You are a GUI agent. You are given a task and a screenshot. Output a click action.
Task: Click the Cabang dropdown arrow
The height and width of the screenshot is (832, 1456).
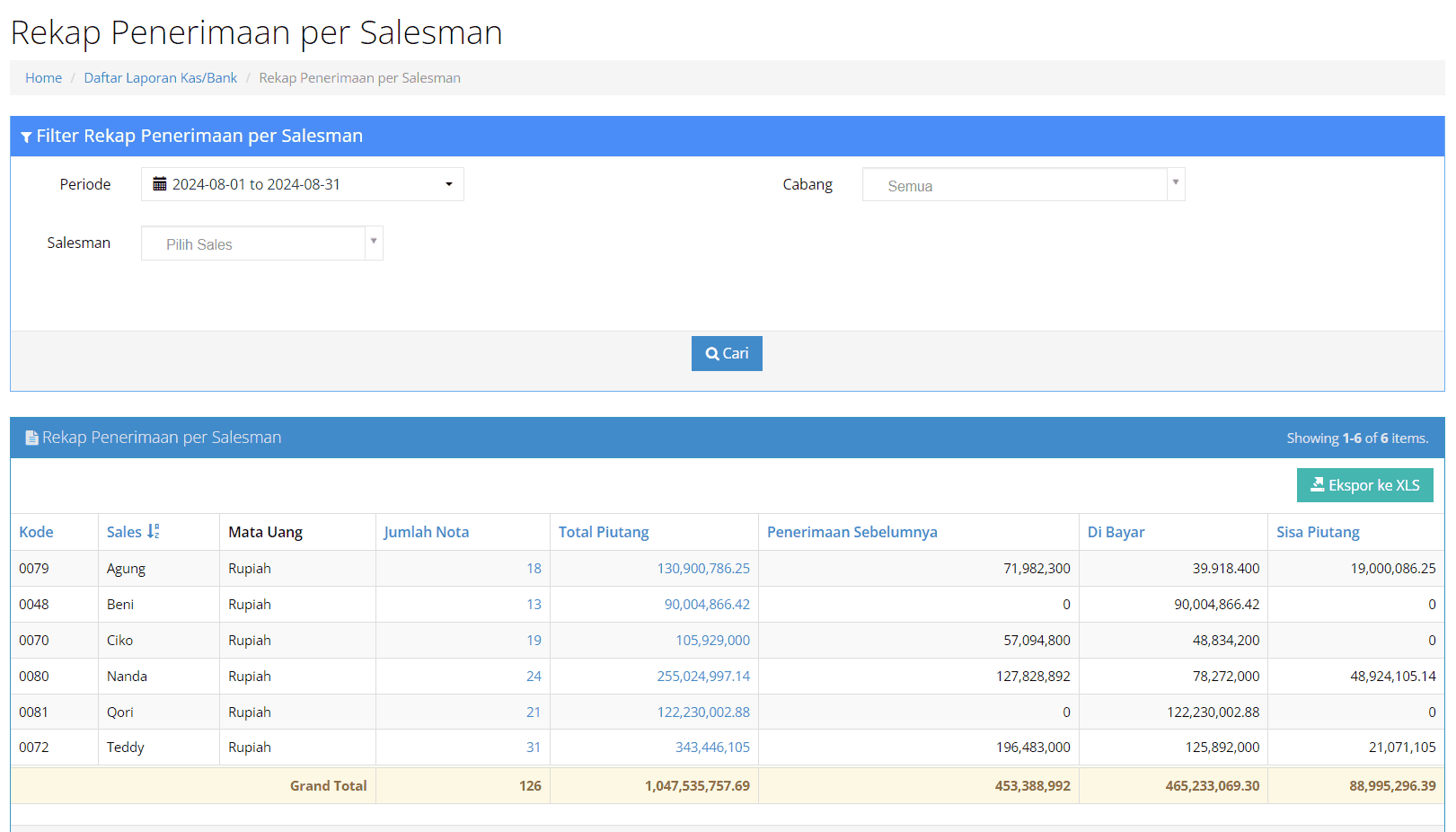click(1176, 182)
